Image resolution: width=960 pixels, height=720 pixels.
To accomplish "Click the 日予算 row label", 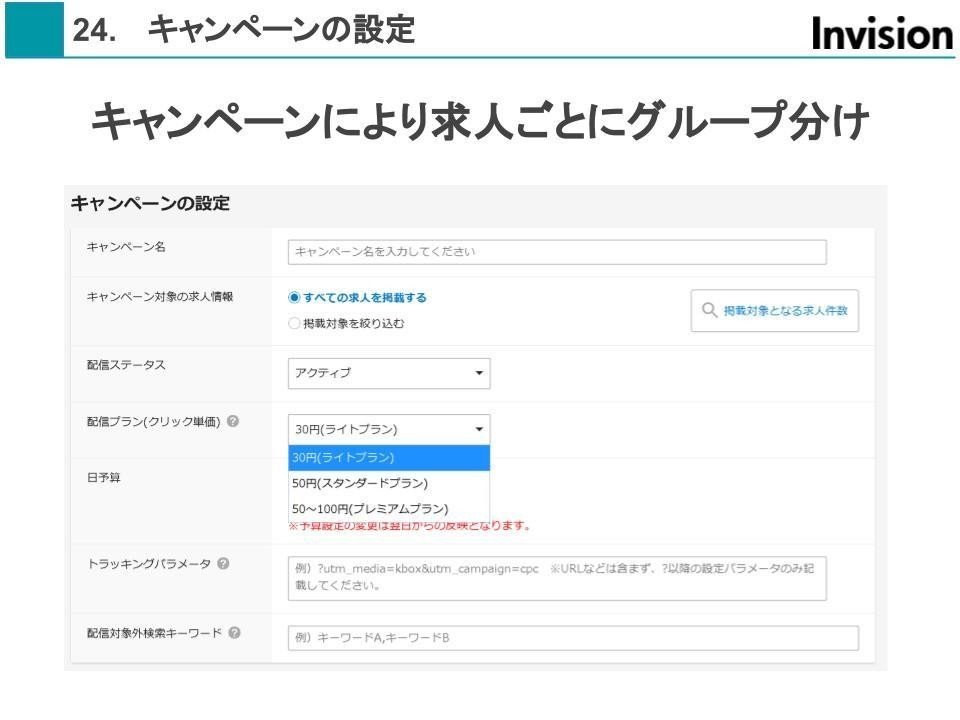I will [x=103, y=478].
